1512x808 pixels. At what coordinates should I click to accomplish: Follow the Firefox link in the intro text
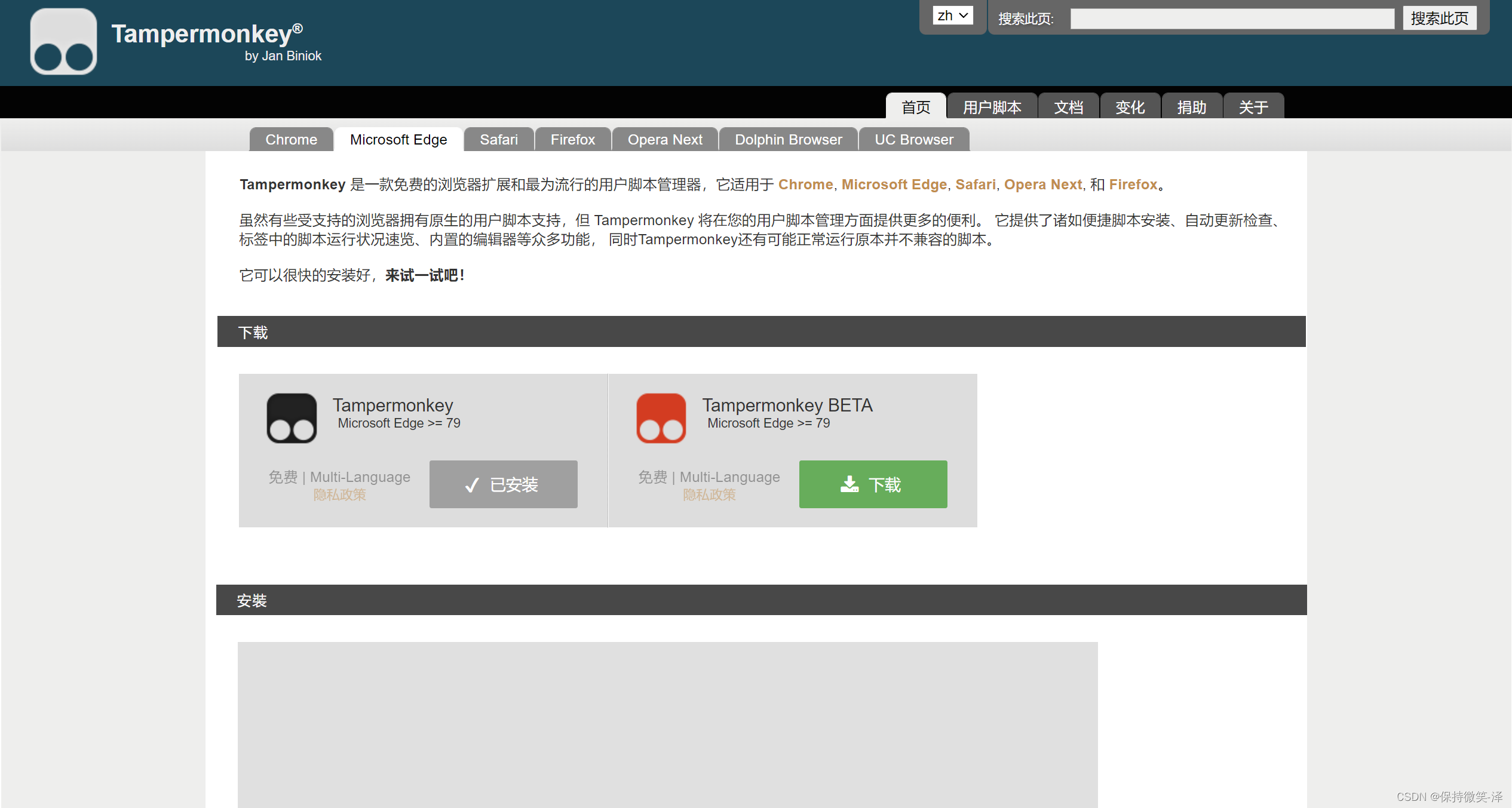[x=1133, y=185]
